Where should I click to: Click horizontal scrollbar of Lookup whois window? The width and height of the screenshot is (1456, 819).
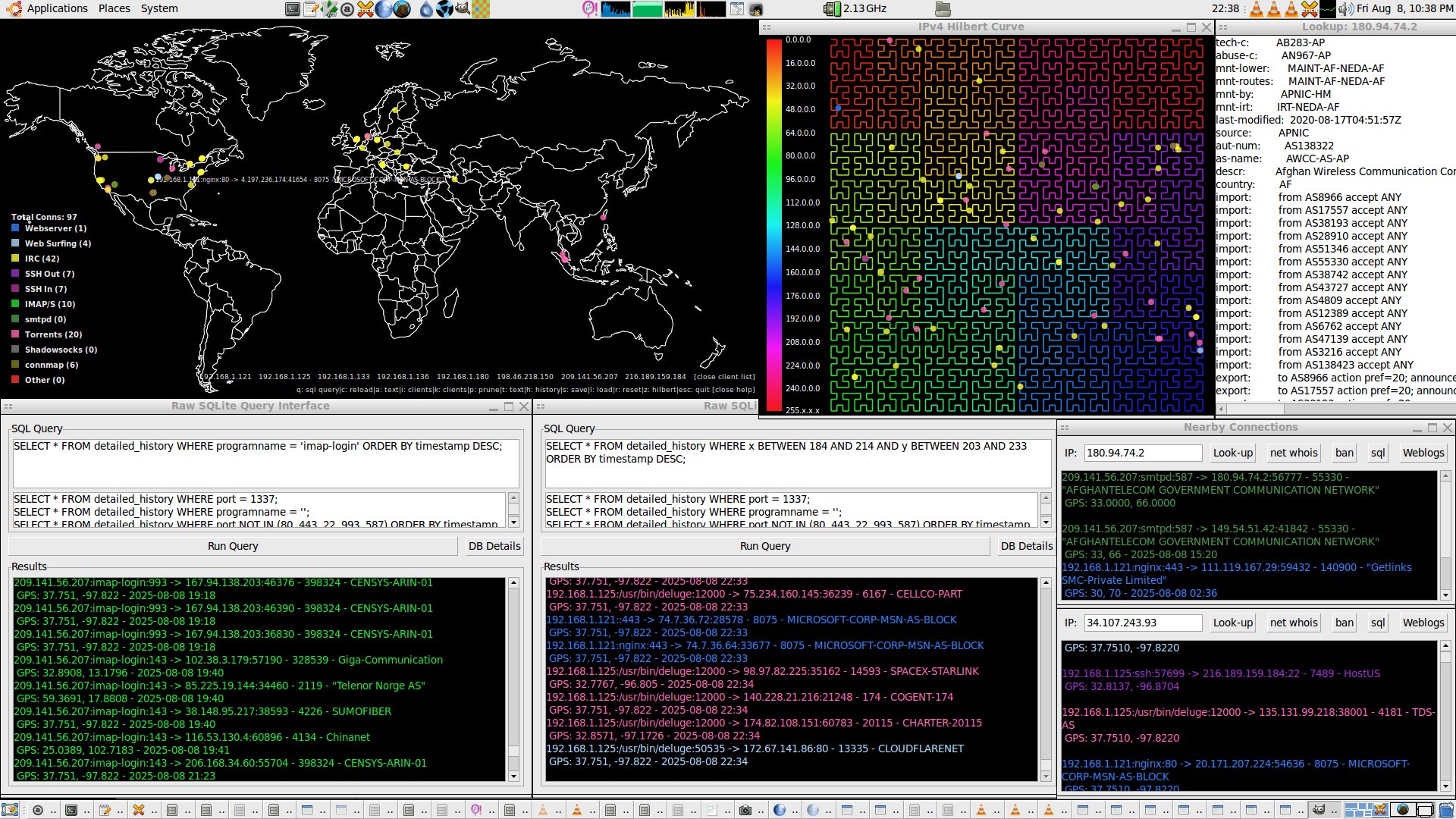1335,409
